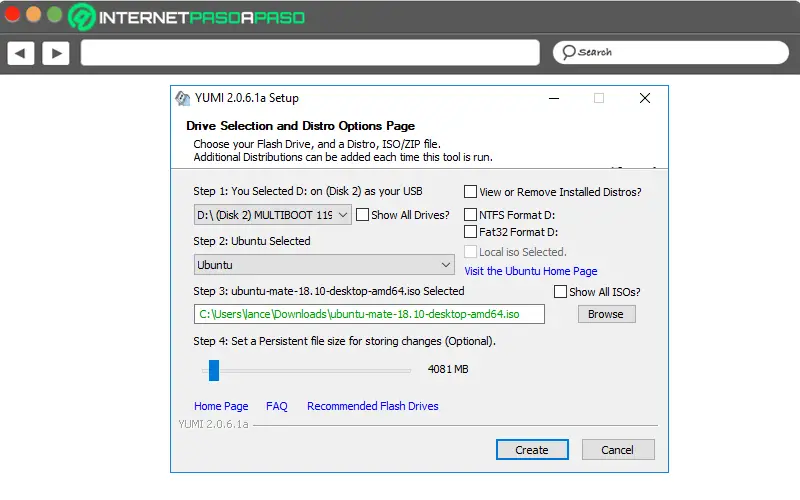Click the YUMI 2.0.6.1a footer text
This screenshot has height=500, width=800.
[x=213, y=424]
